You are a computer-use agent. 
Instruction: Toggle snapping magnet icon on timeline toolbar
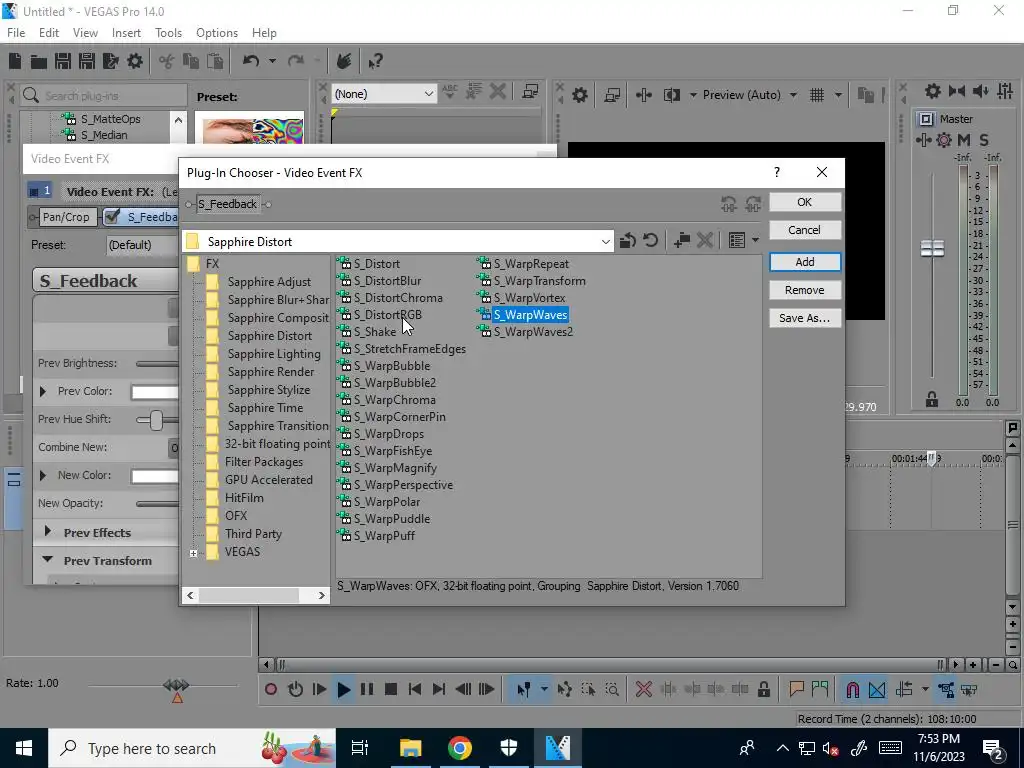[x=852, y=689]
